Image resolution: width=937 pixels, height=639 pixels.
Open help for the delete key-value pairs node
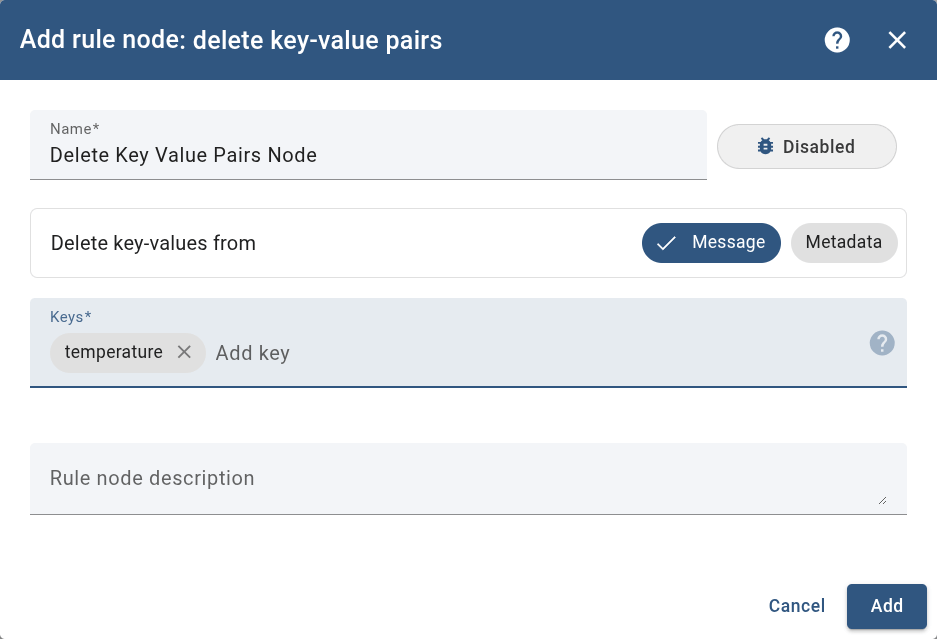(x=837, y=40)
